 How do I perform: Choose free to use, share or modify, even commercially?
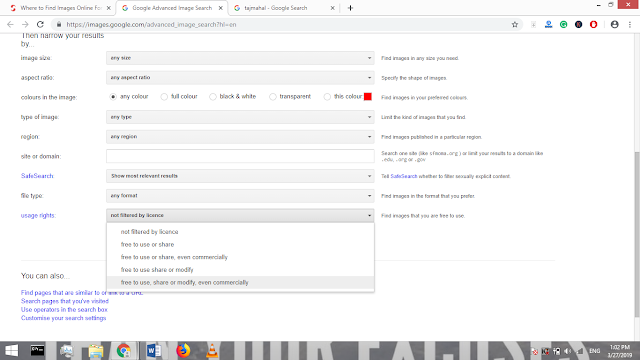click(240, 282)
